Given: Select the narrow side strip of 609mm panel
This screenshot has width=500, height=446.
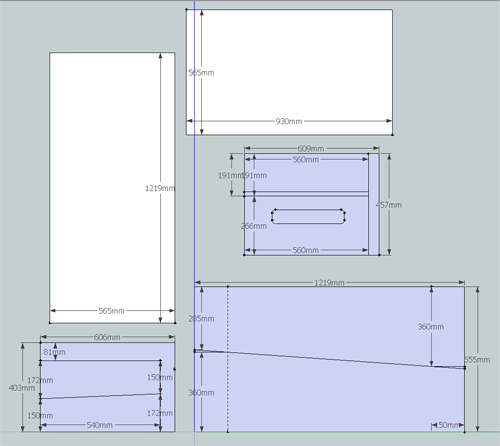Looking at the screenshot, I should (374, 204).
